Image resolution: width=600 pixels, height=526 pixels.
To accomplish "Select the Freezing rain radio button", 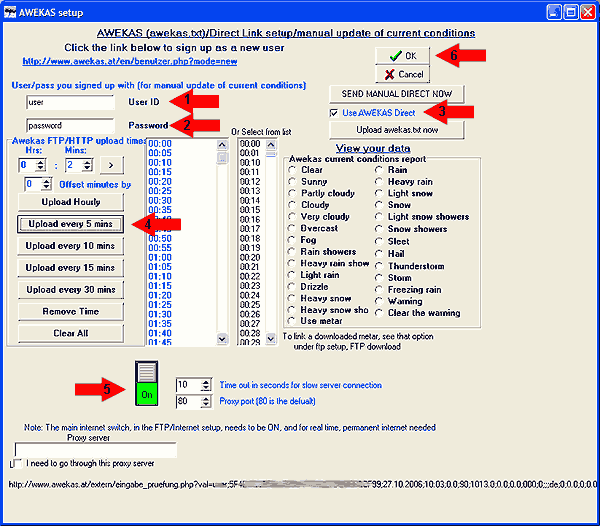I will click(x=379, y=290).
